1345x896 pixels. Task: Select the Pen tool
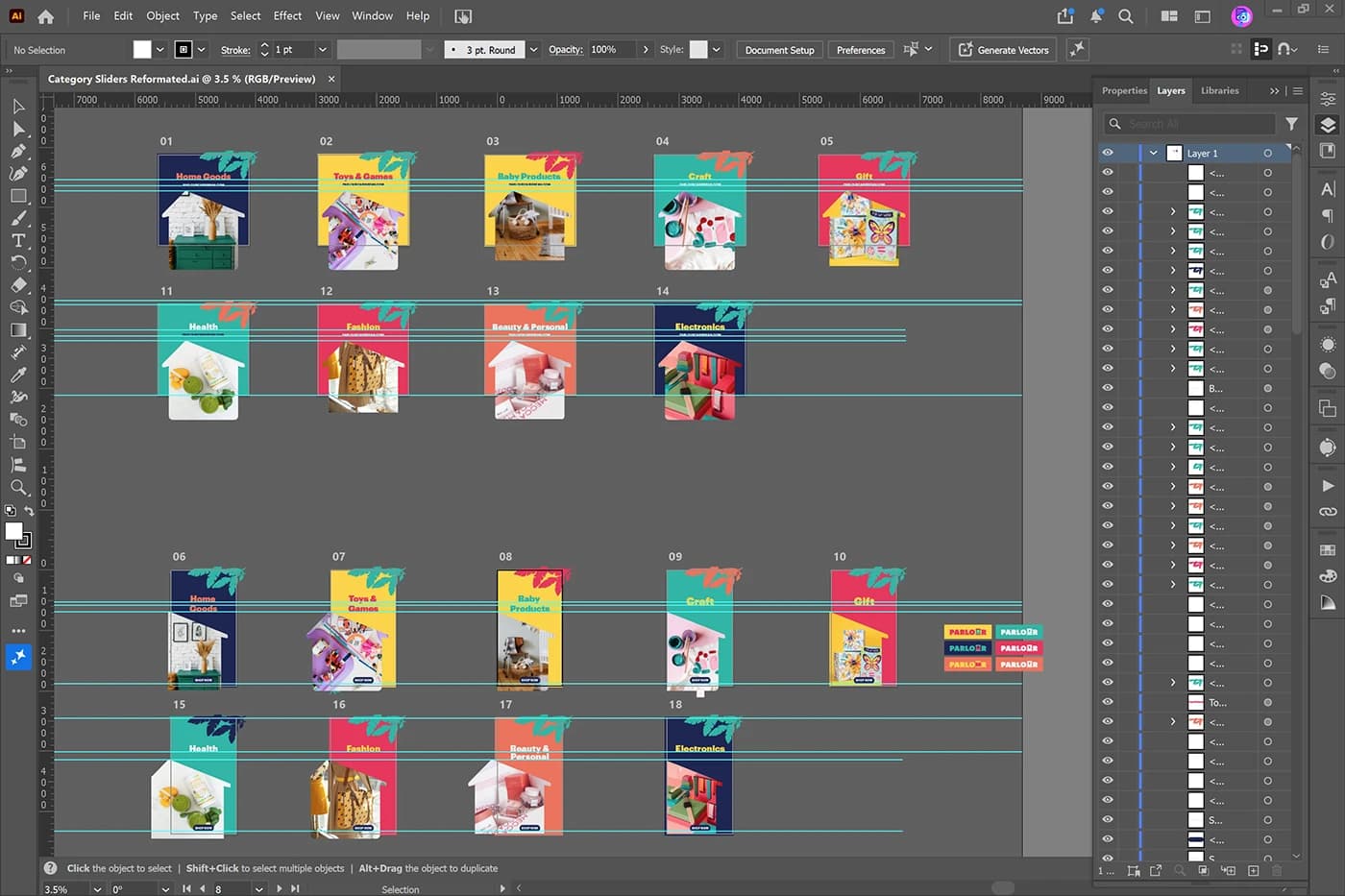click(x=18, y=151)
